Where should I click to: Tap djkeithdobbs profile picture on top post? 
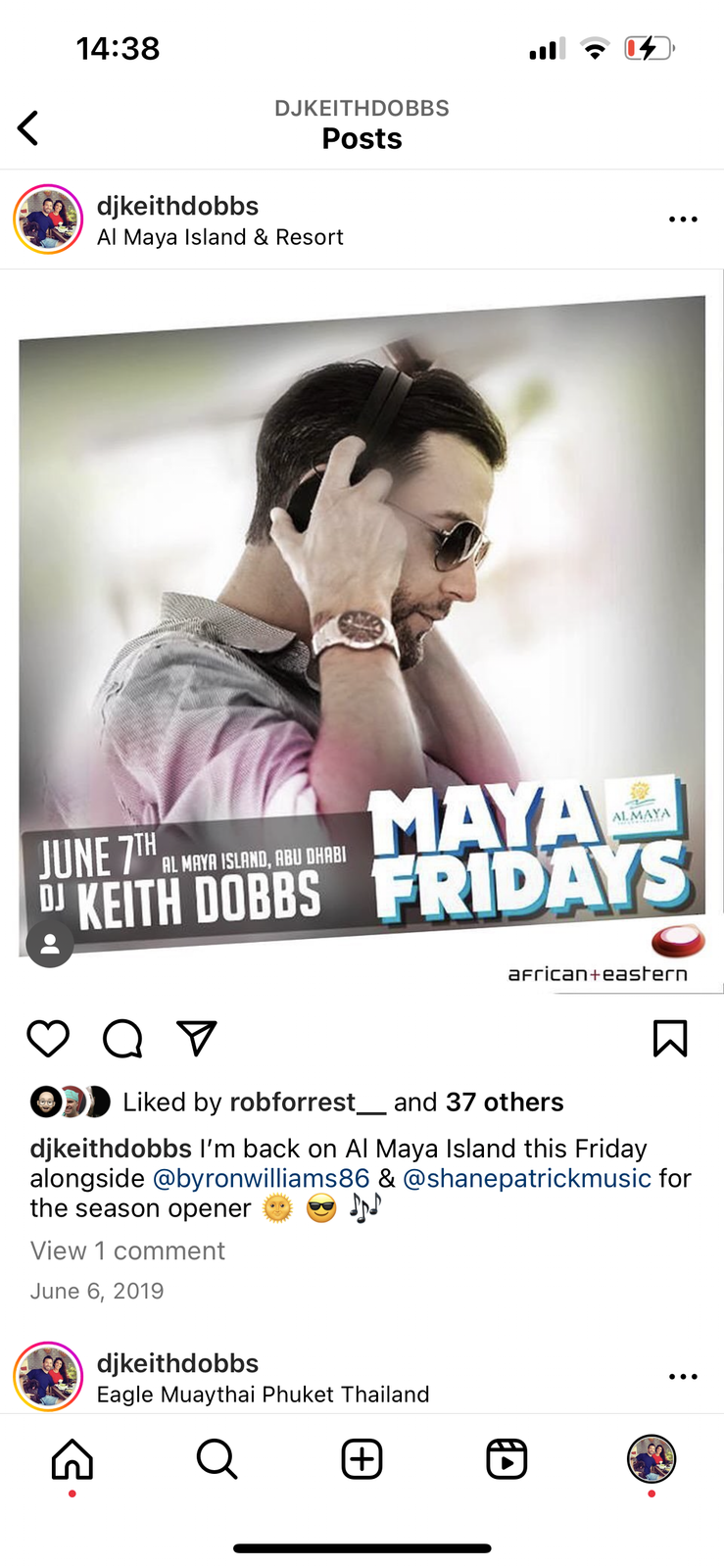point(48,220)
